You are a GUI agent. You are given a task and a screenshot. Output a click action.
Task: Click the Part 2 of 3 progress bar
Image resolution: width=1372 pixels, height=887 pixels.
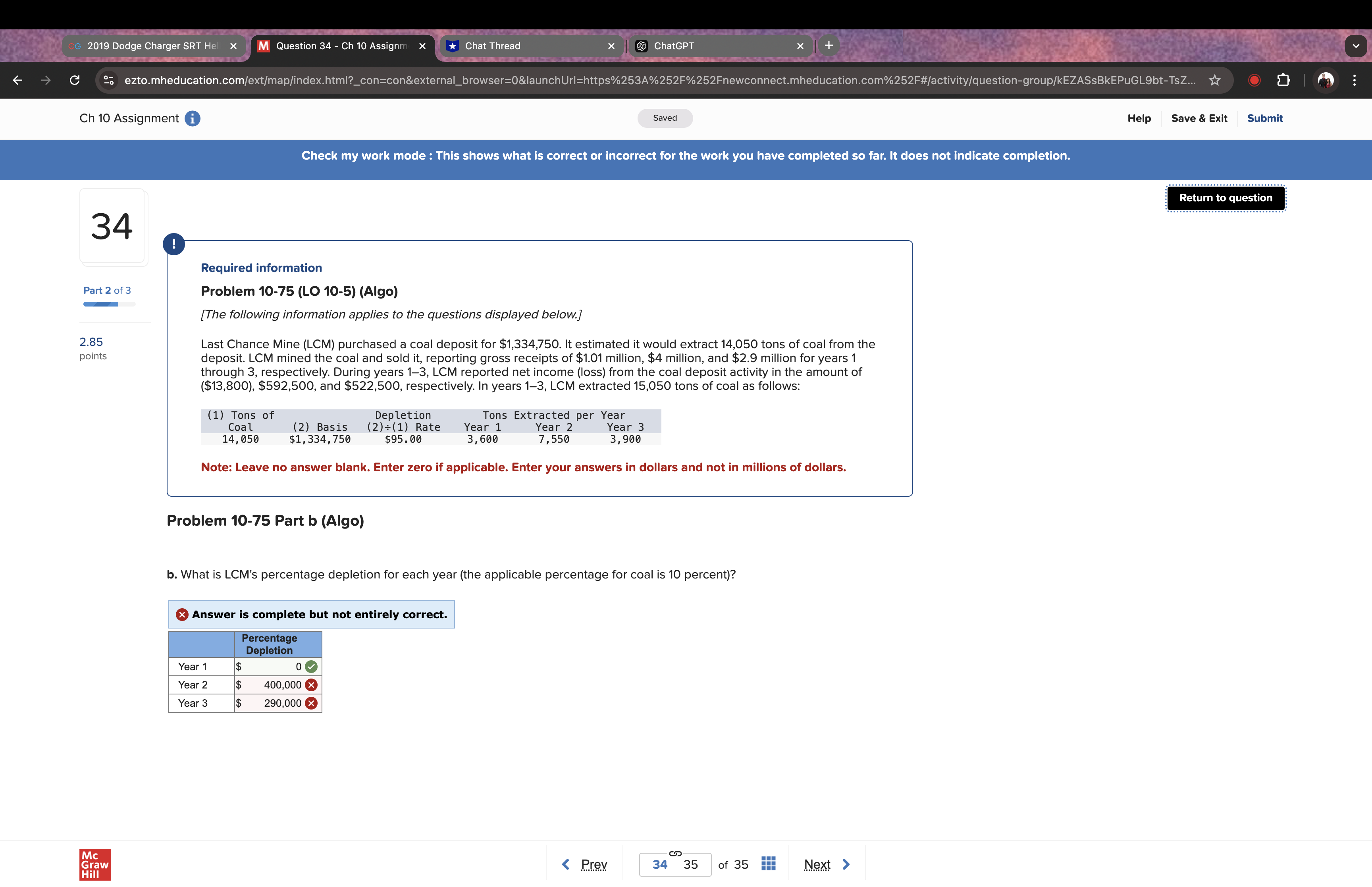coord(109,304)
